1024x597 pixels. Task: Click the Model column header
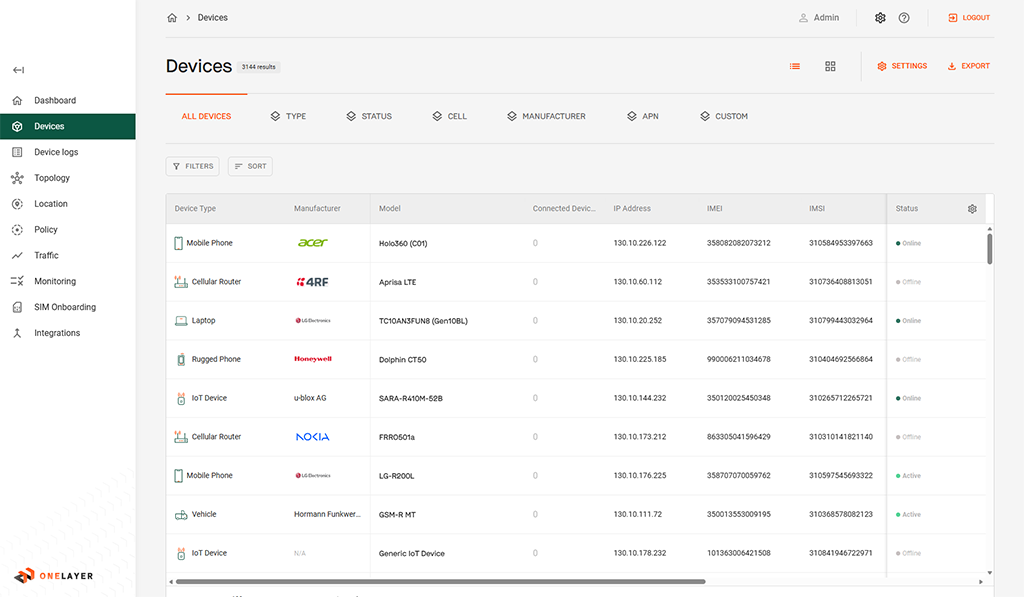coord(390,208)
